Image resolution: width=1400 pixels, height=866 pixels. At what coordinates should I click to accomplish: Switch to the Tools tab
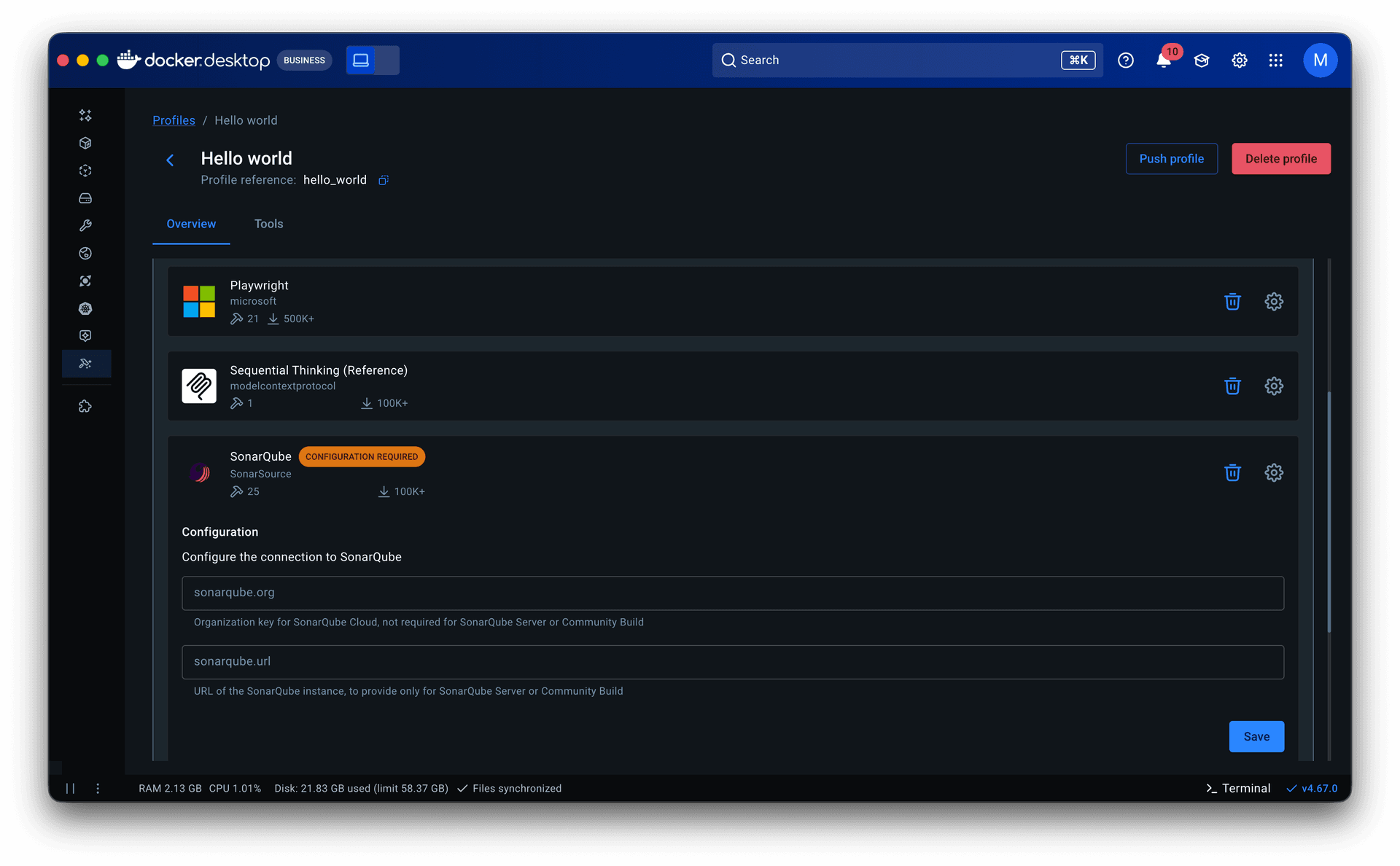point(268,224)
